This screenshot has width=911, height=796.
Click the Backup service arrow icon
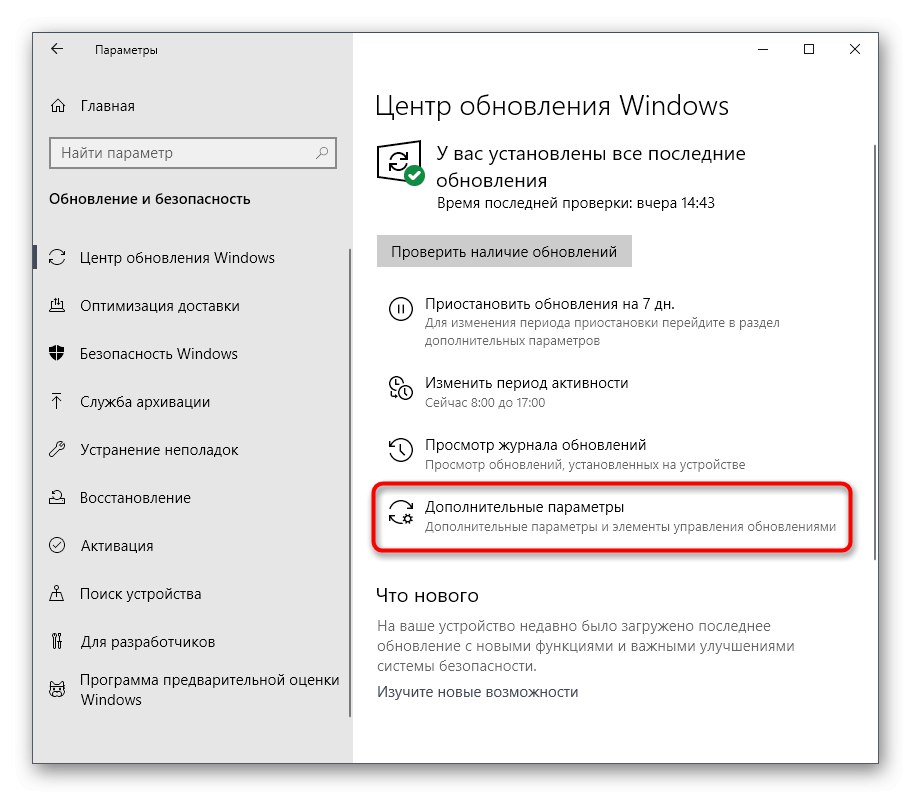[x=59, y=401]
